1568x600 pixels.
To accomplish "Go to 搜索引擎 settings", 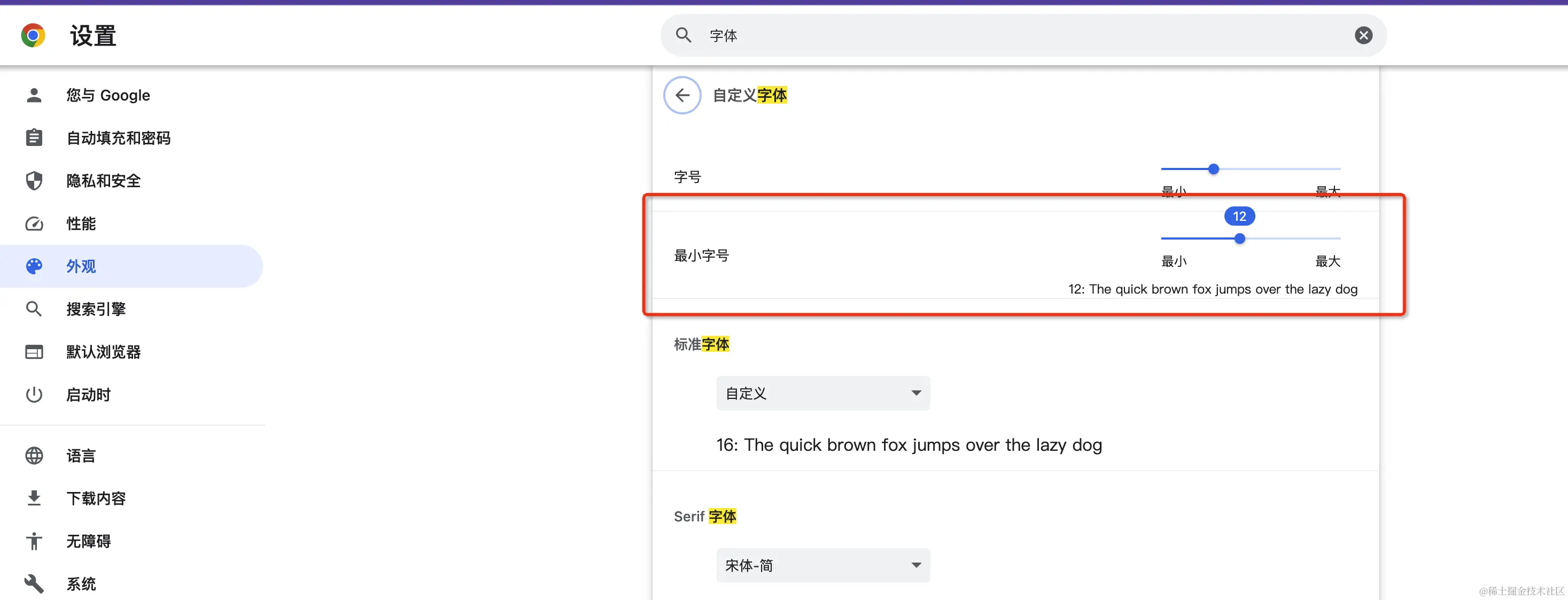I will (96, 309).
